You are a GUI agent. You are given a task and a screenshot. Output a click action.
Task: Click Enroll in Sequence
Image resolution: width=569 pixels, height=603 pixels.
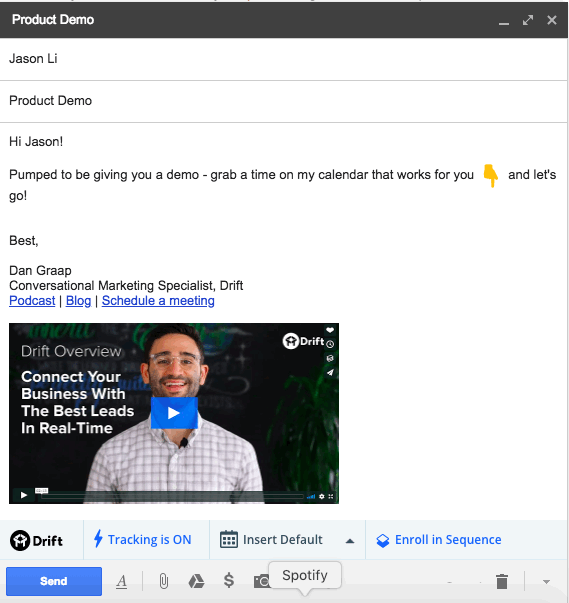pos(439,540)
